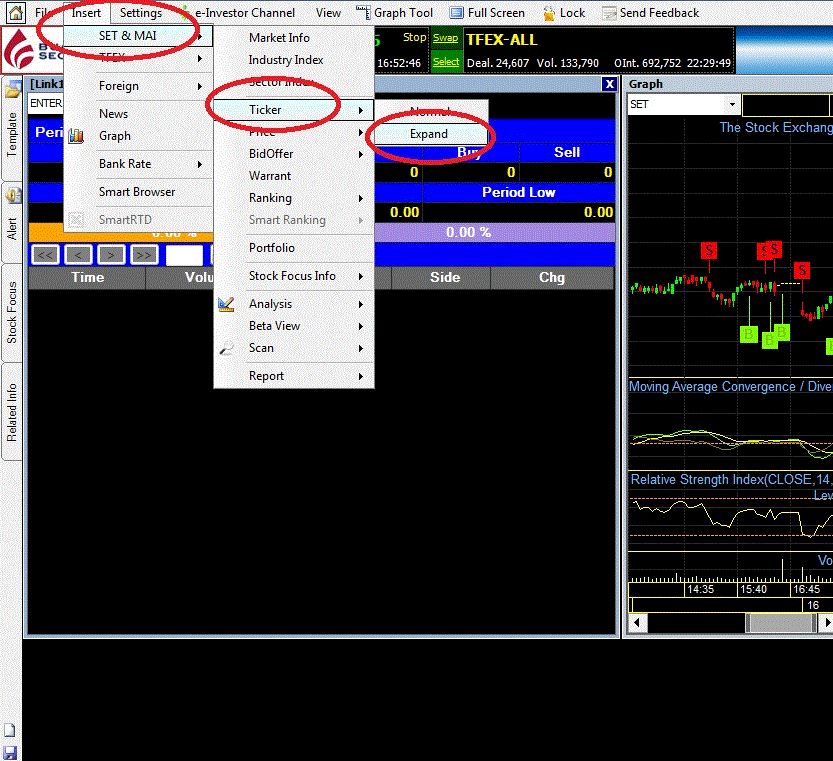Open Send Feedback
This screenshot has width=833, height=761.
coord(651,13)
